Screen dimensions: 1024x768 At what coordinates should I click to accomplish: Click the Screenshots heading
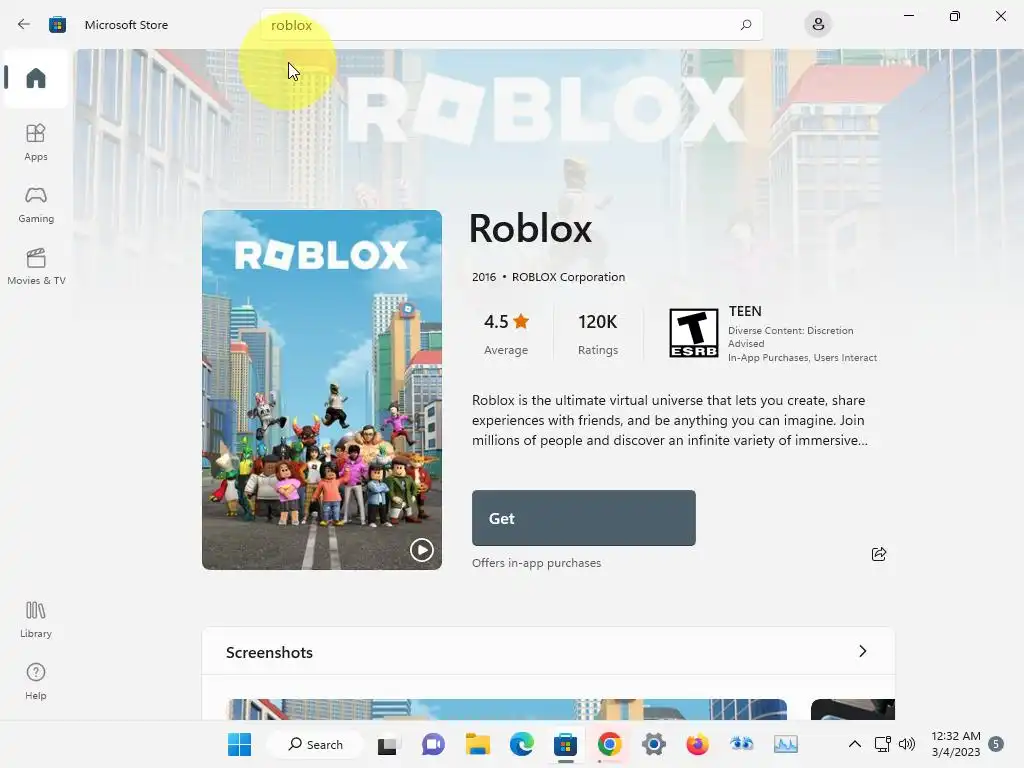pos(269,652)
